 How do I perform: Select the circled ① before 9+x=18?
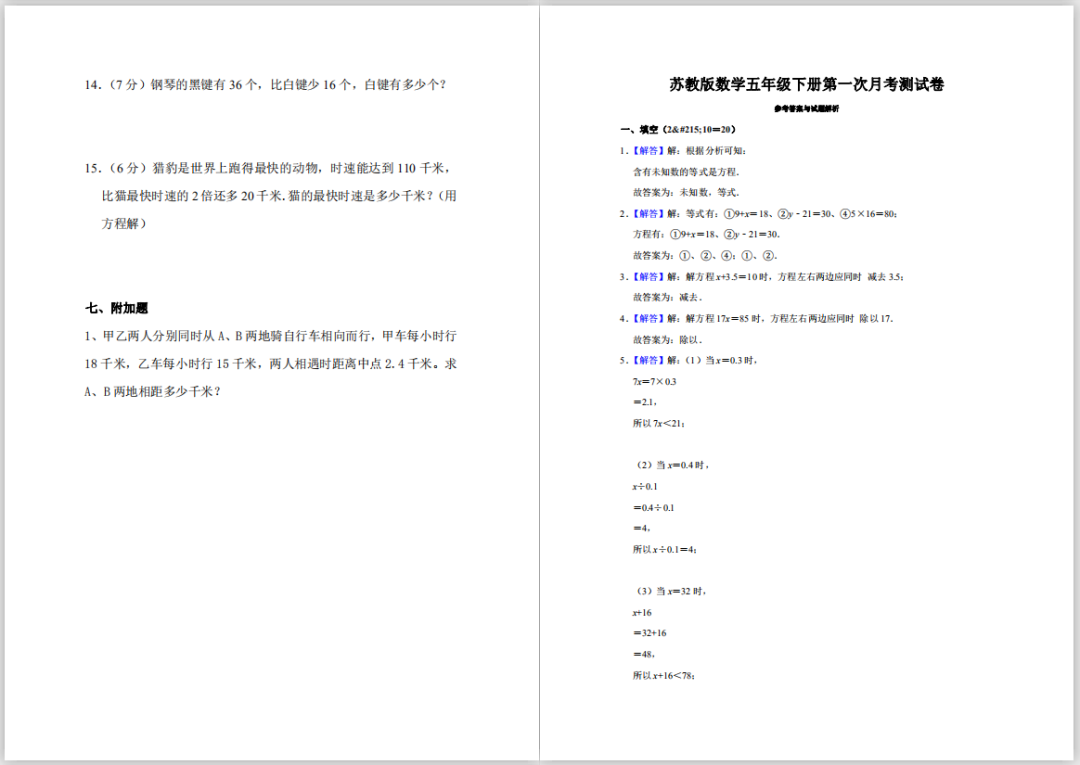coord(728,213)
